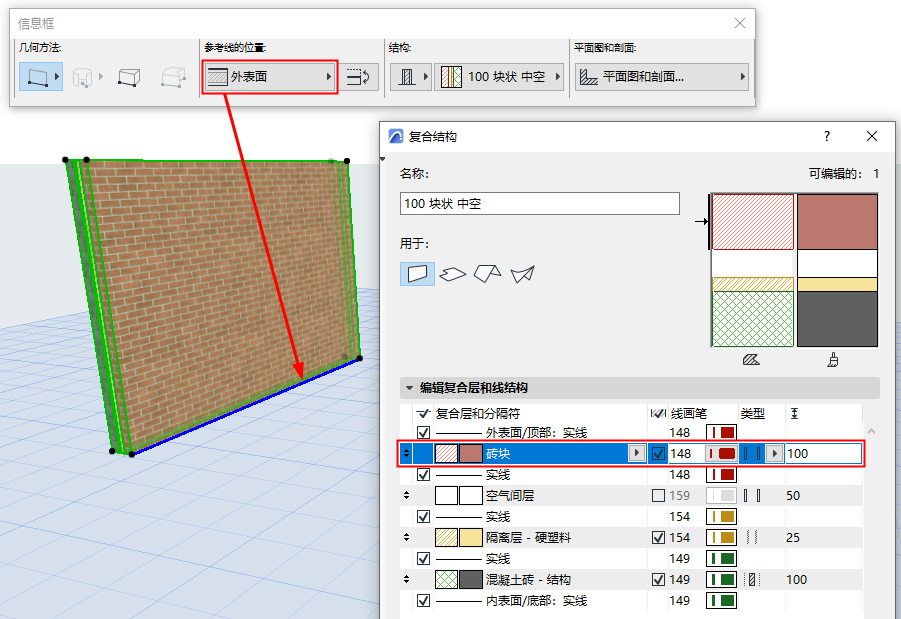Open the 砖块 skin type popup arrow
The width and height of the screenshot is (901, 619).
(775, 453)
